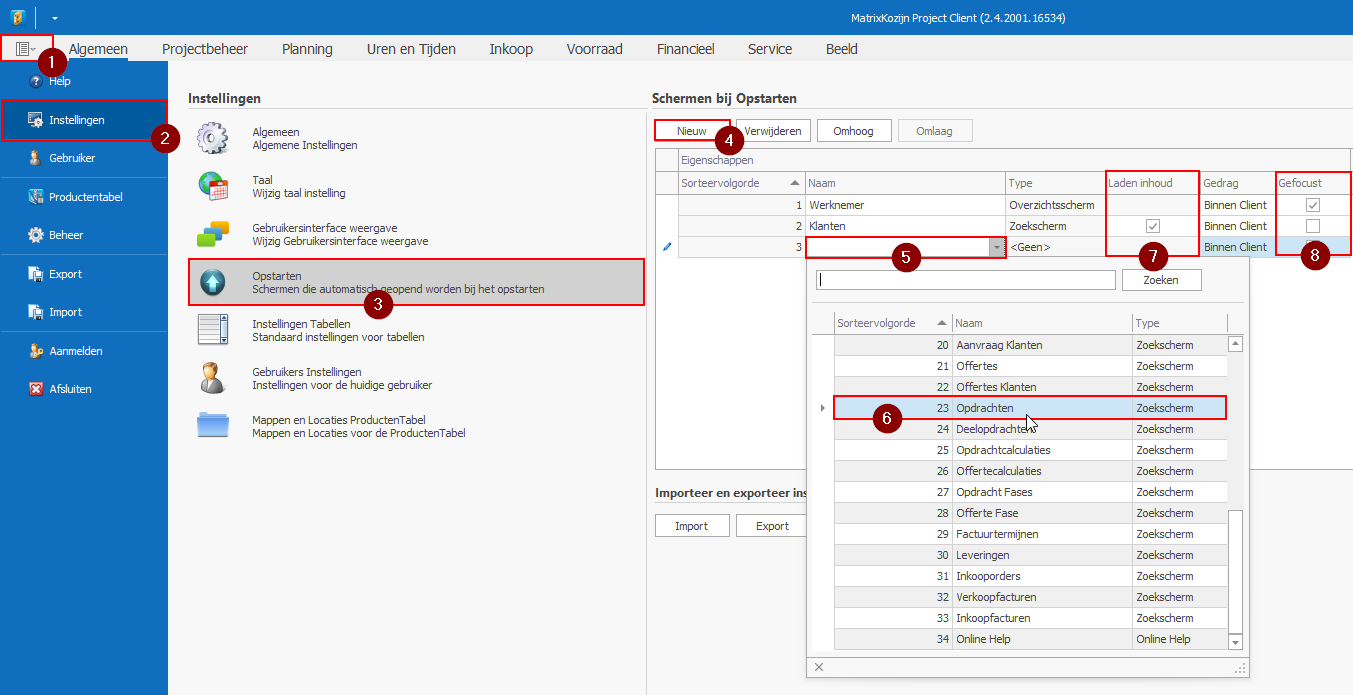Select Factuurtermijnen in the list
Viewport: 1353px width, 695px height.
coord(1030,534)
